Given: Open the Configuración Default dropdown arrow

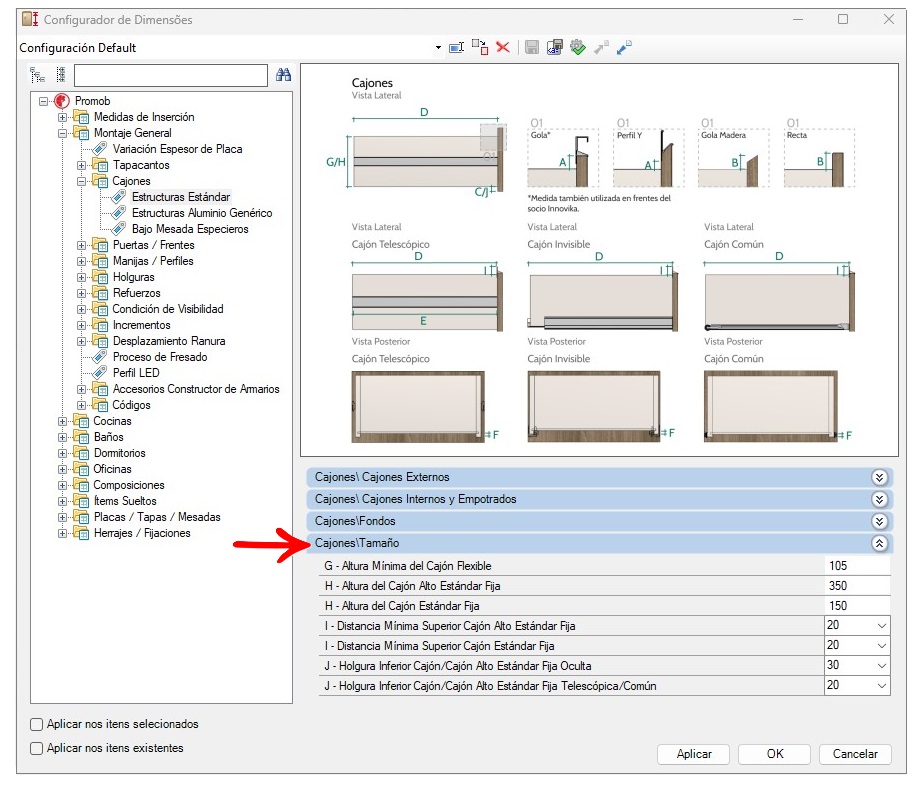Looking at the screenshot, I should (x=438, y=48).
